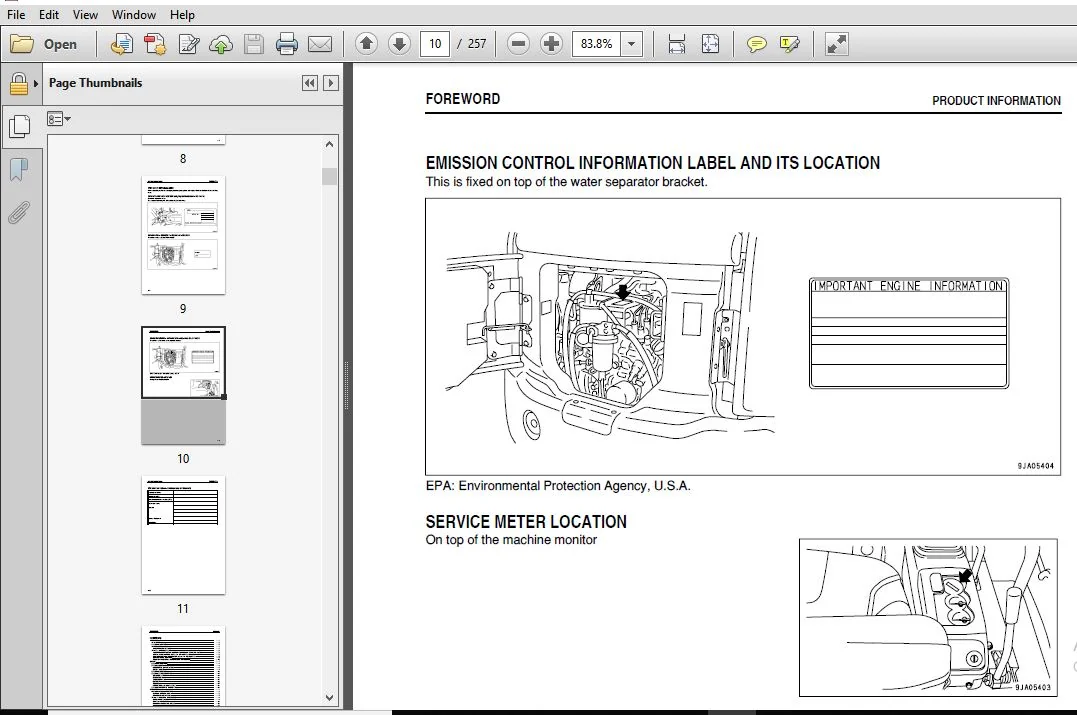Zoom out with the minus button
The image size is (1077, 715).
pyautogui.click(x=519, y=44)
